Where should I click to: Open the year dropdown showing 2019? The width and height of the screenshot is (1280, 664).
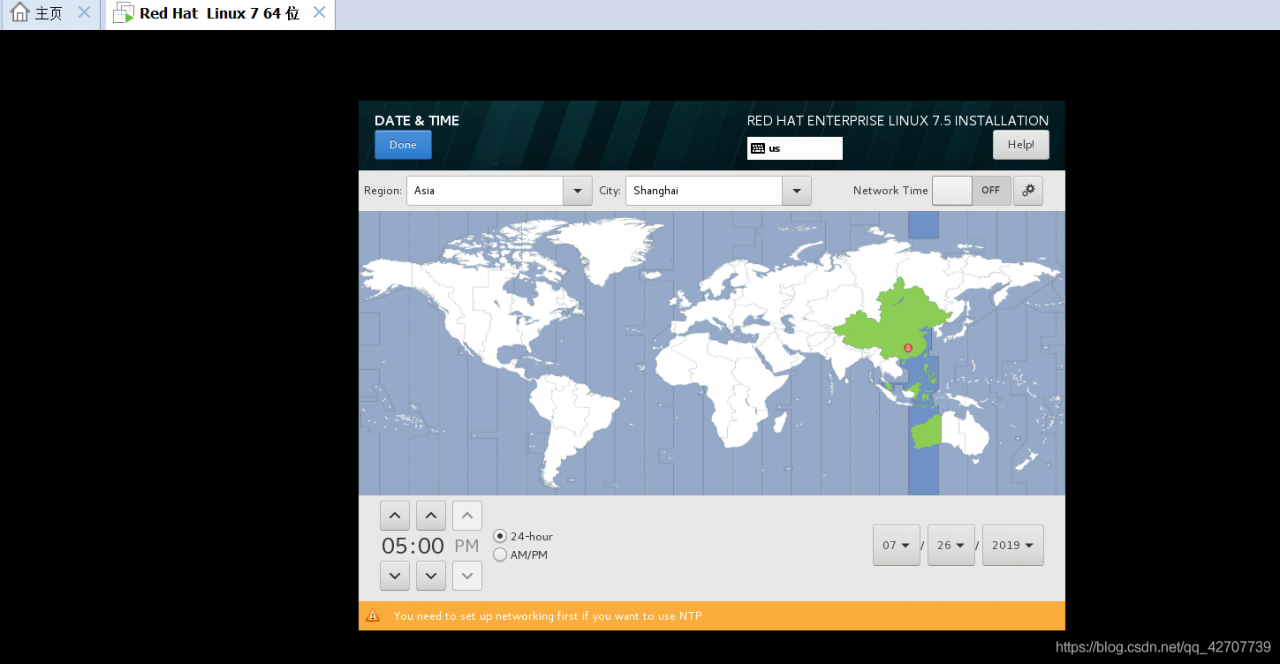coord(1013,545)
